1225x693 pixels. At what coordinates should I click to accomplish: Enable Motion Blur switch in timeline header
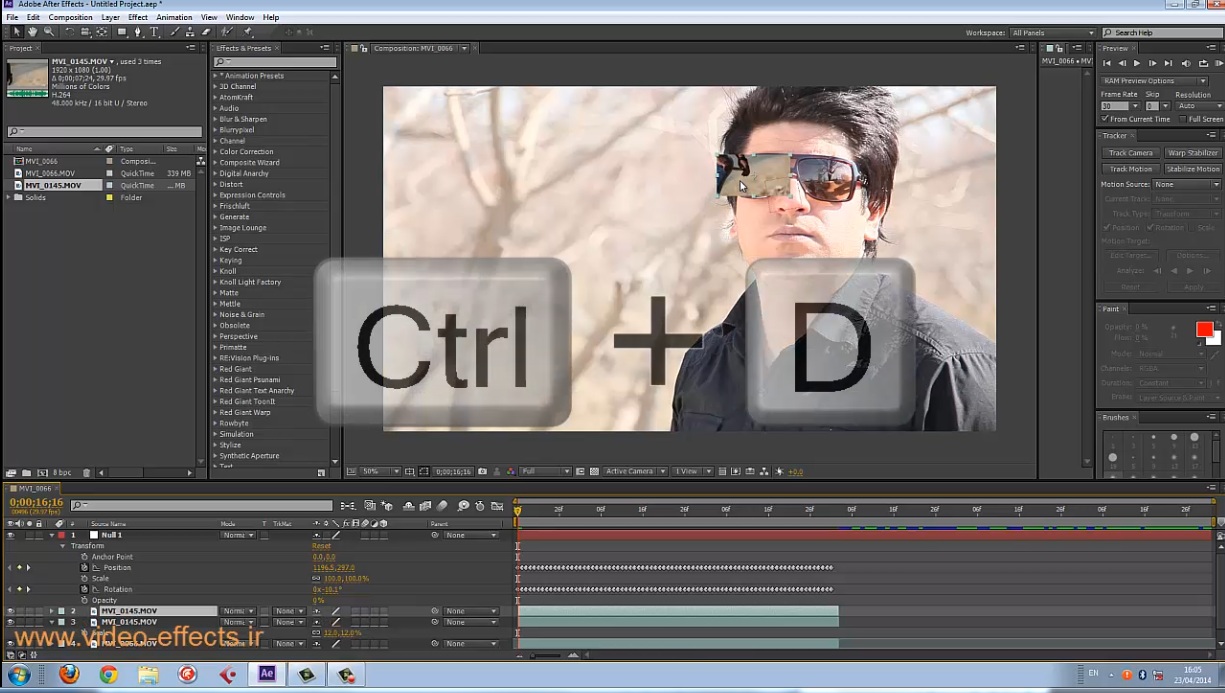coord(442,506)
